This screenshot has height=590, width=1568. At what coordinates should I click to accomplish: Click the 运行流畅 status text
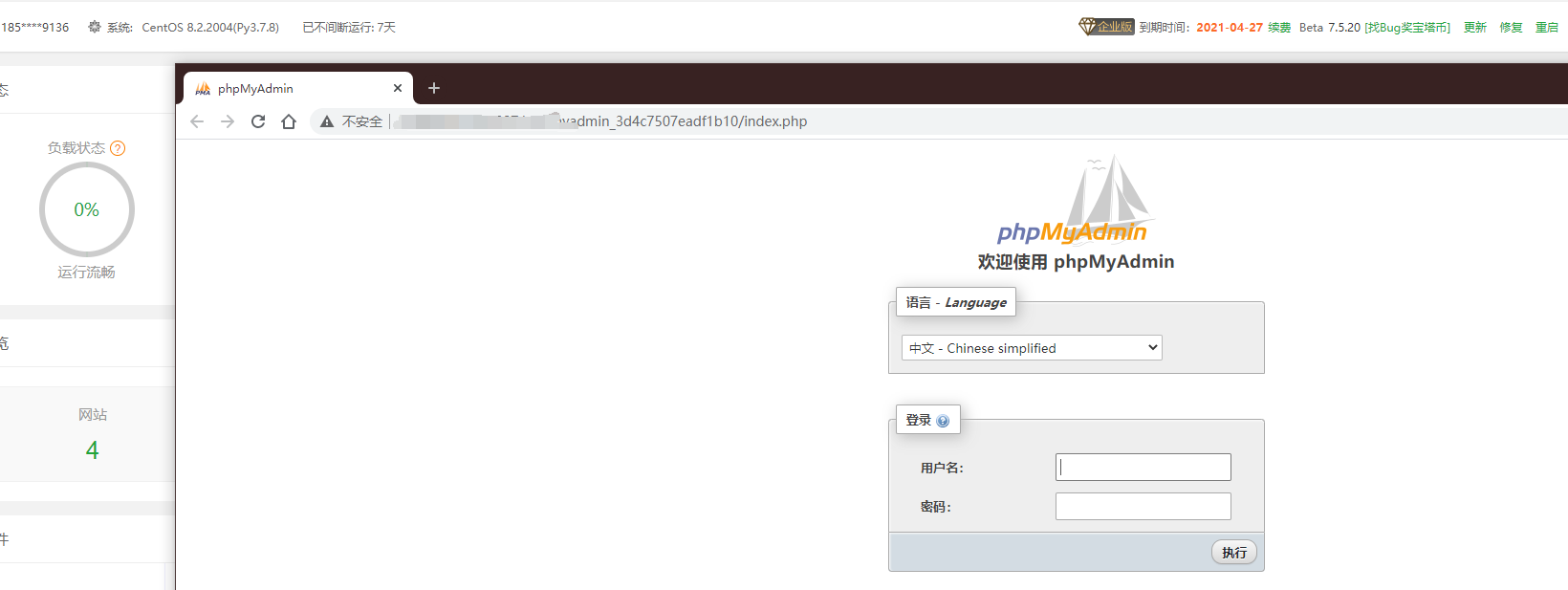86,273
